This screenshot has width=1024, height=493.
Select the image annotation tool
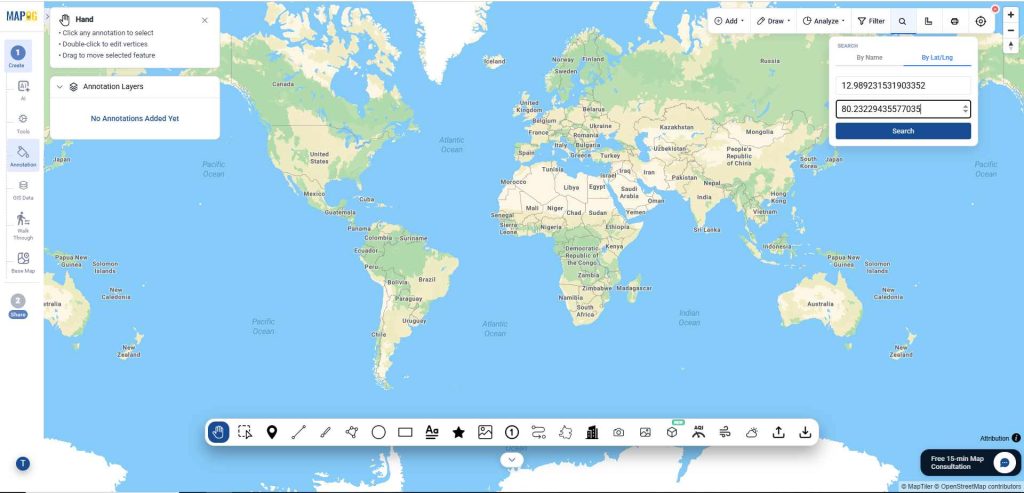click(485, 432)
